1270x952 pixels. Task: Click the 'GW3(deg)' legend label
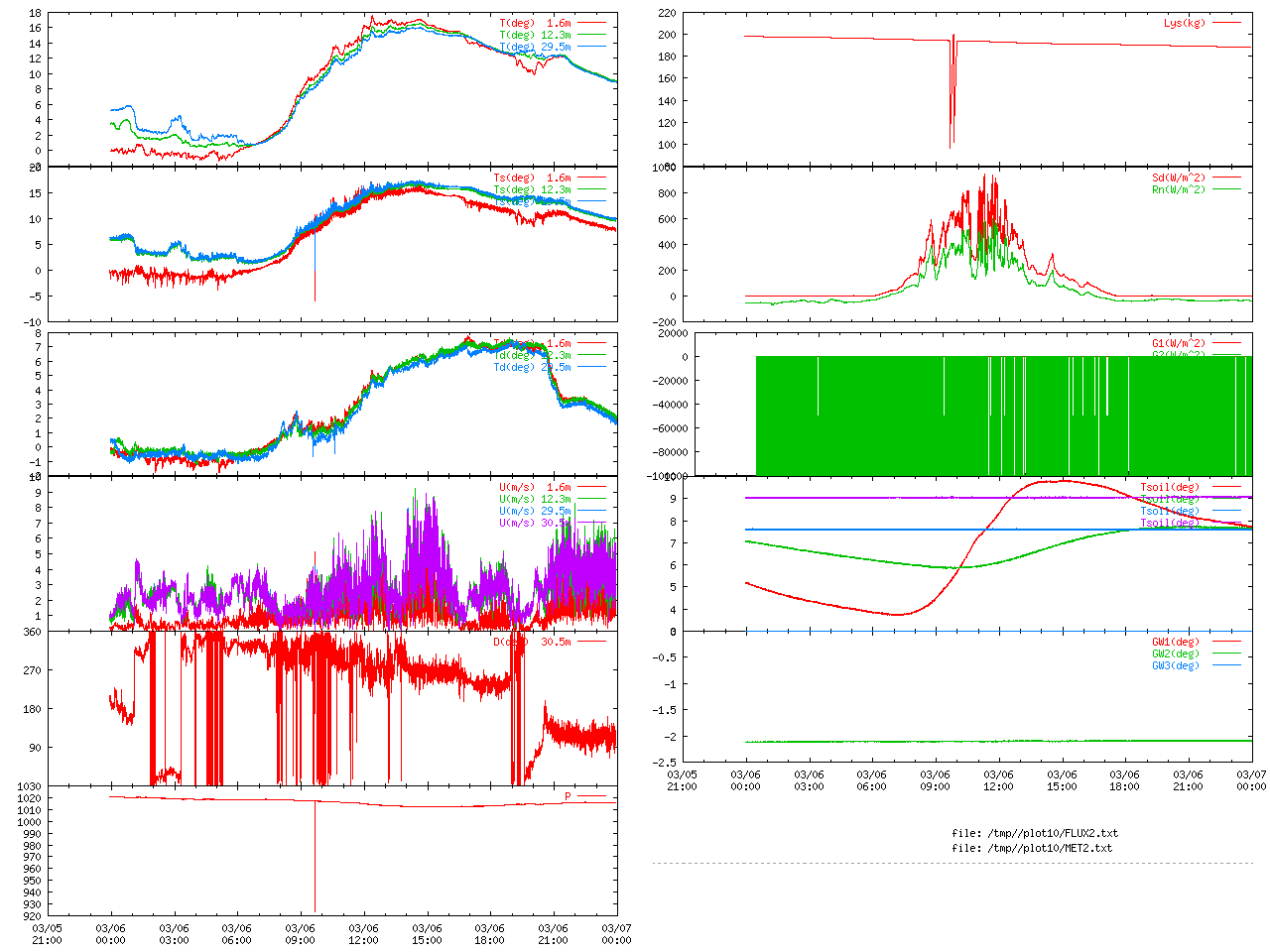tap(1176, 665)
